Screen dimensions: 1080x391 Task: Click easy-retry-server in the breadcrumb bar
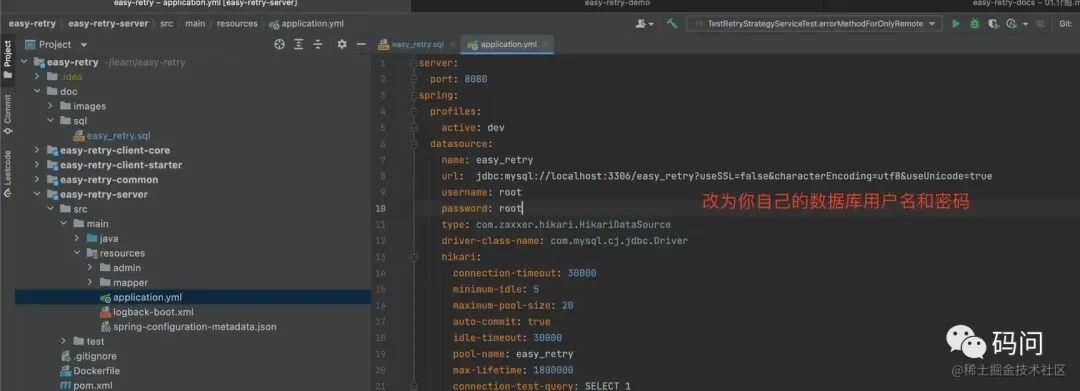point(108,23)
